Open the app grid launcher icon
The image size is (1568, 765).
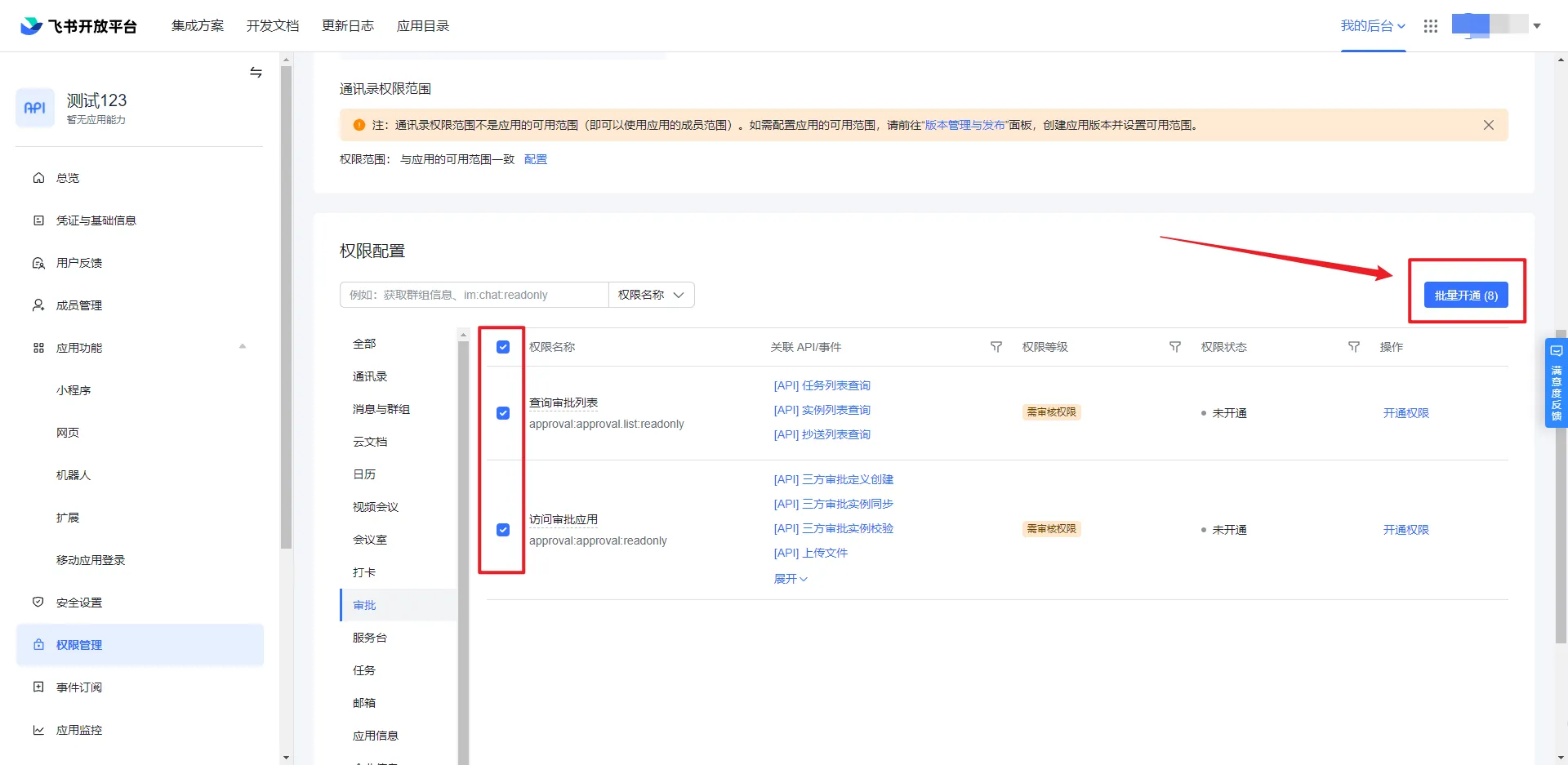(x=1430, y=26)
